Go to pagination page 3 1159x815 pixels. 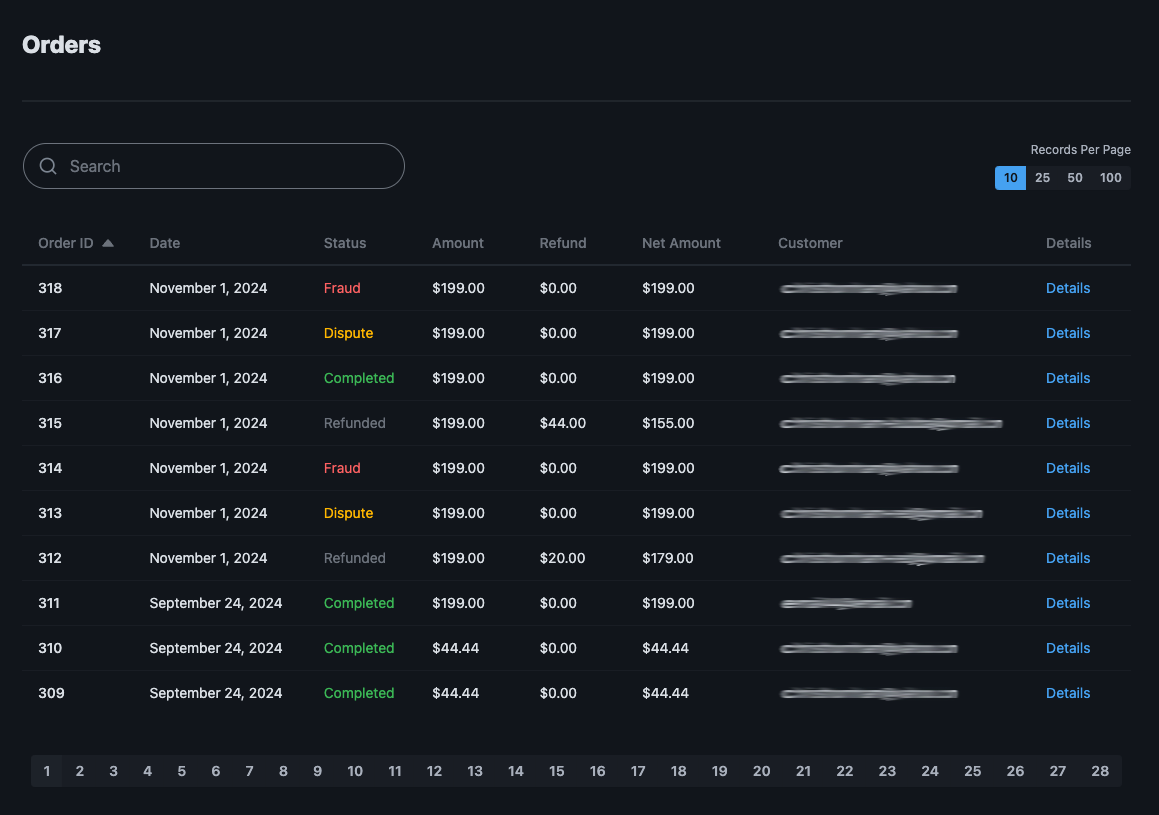[x=113, y=771]
